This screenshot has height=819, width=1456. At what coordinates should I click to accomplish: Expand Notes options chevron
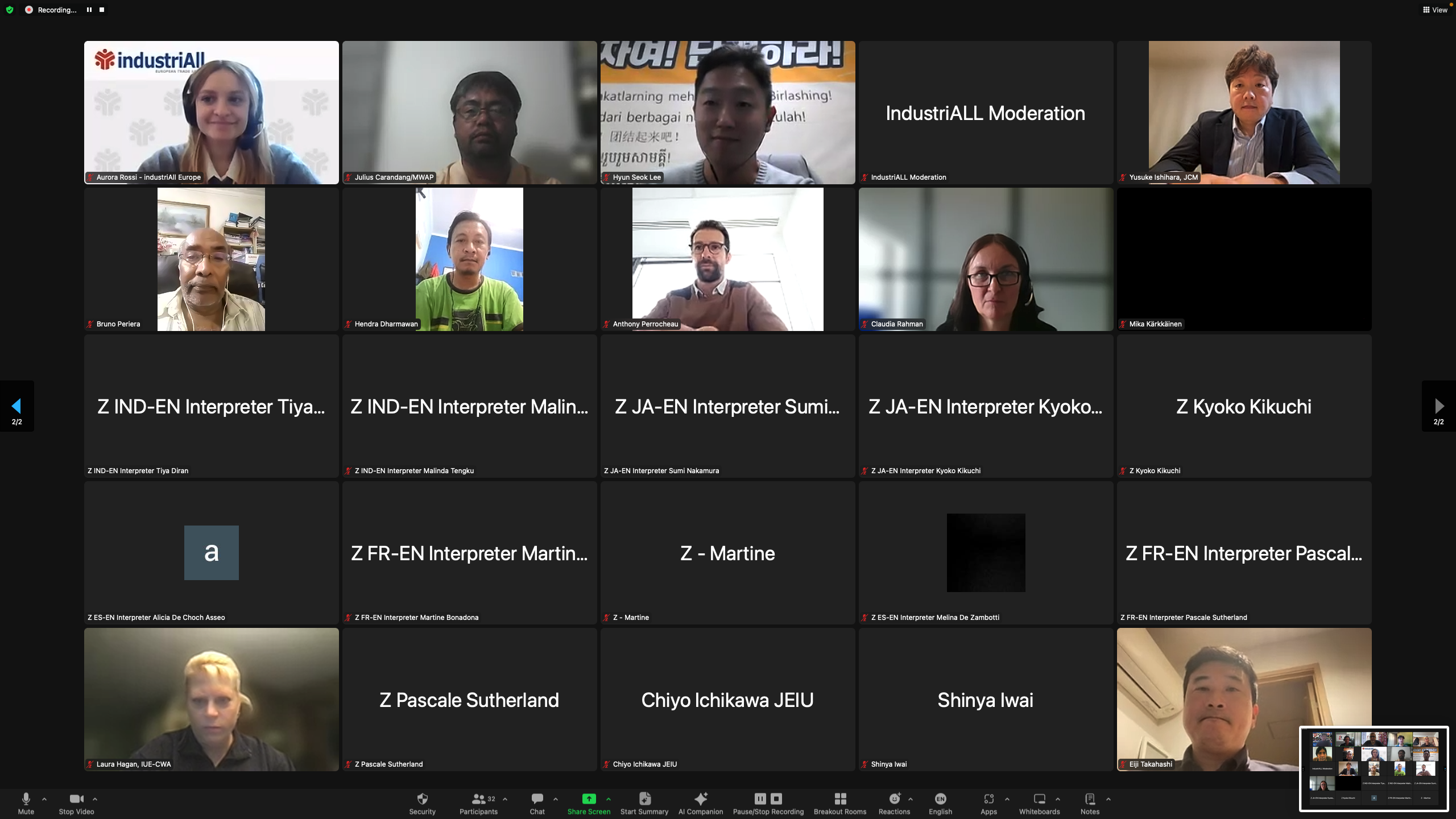[1108, 799]
